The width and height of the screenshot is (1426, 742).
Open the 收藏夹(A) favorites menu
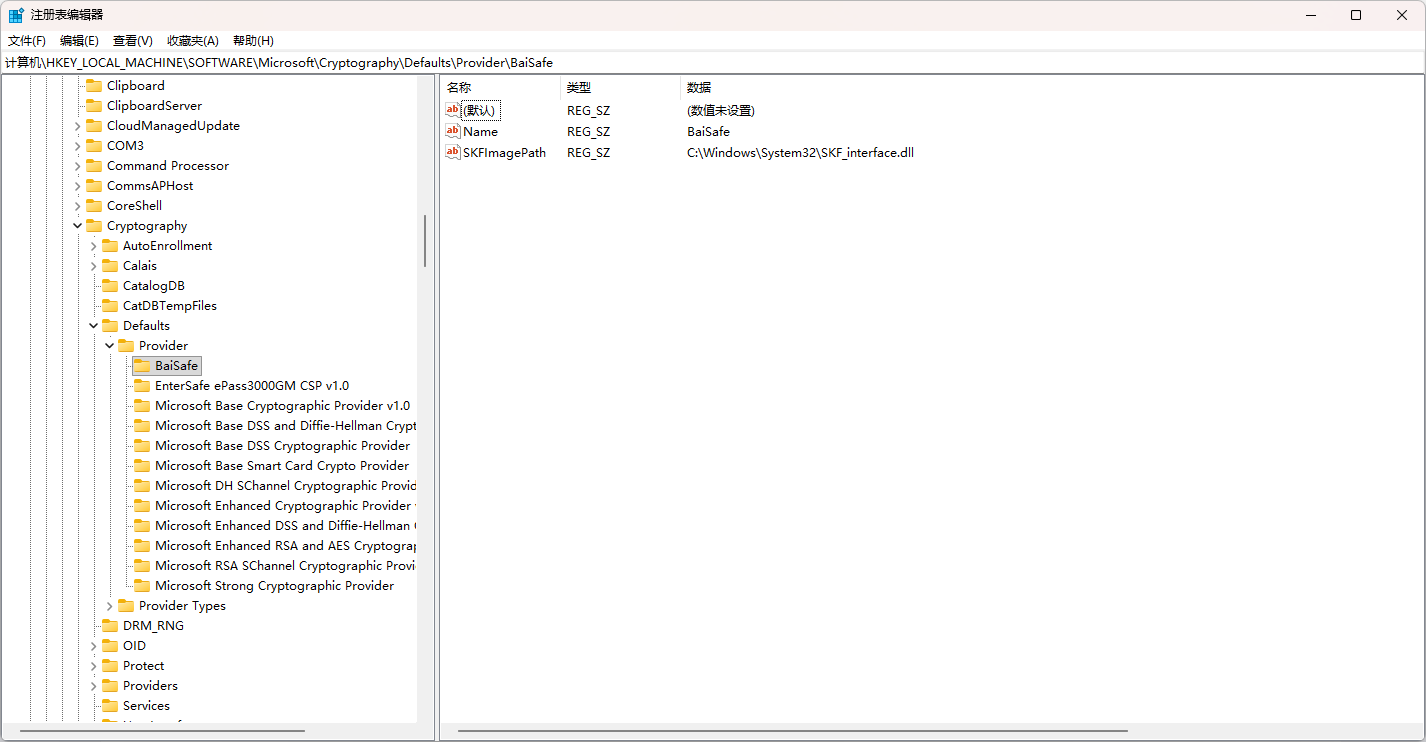pos(192,41)
